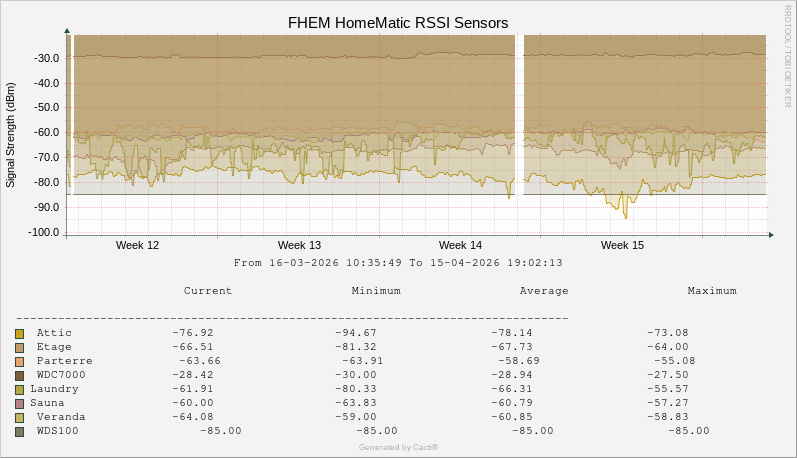This screenshot has width=797, height=458.
Task: Click the date range text below graph
Action: [398, 263]
